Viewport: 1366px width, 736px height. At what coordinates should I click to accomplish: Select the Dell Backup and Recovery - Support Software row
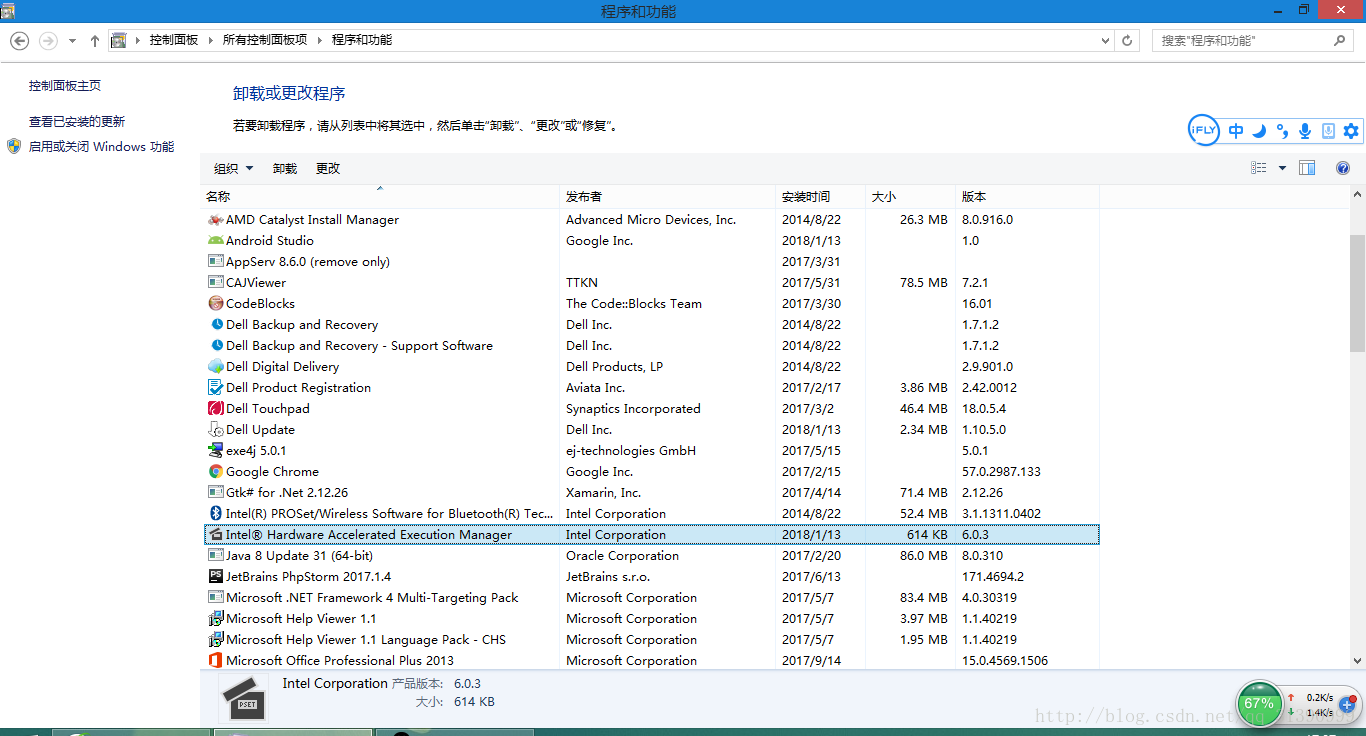651,346
